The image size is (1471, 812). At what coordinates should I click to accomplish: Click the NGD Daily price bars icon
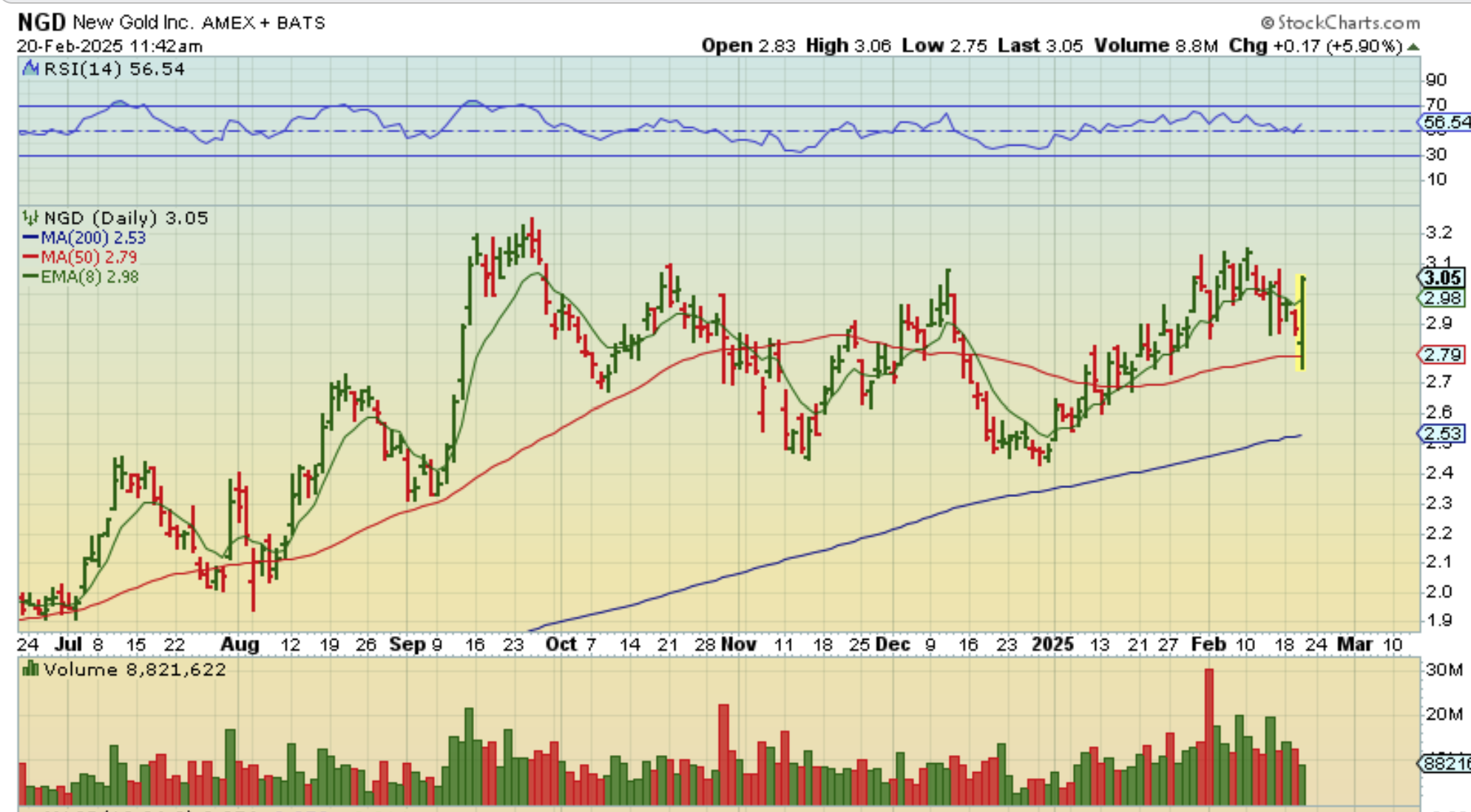tap(30, 218)
